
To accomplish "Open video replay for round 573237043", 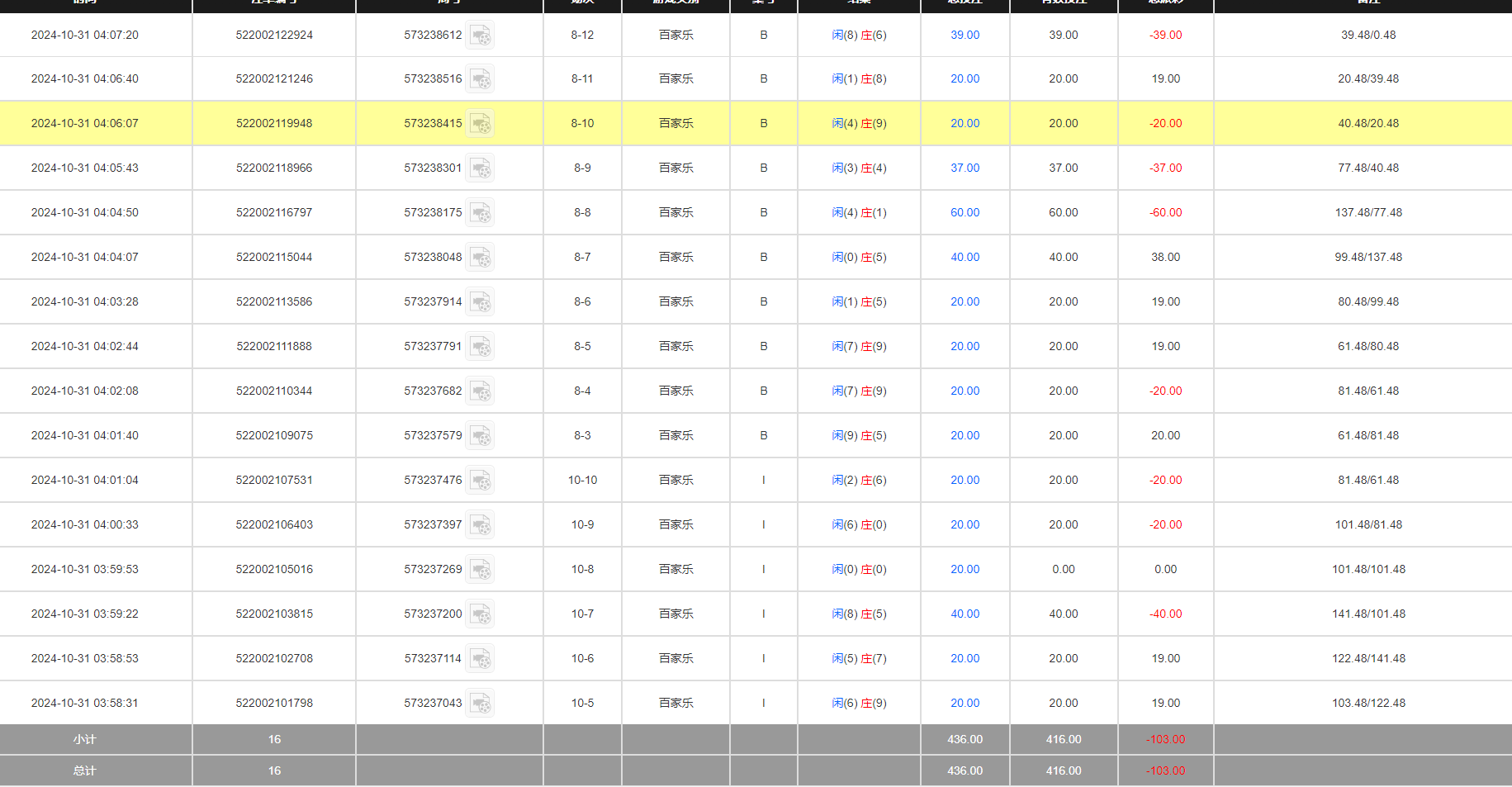I will click(481, 703).
